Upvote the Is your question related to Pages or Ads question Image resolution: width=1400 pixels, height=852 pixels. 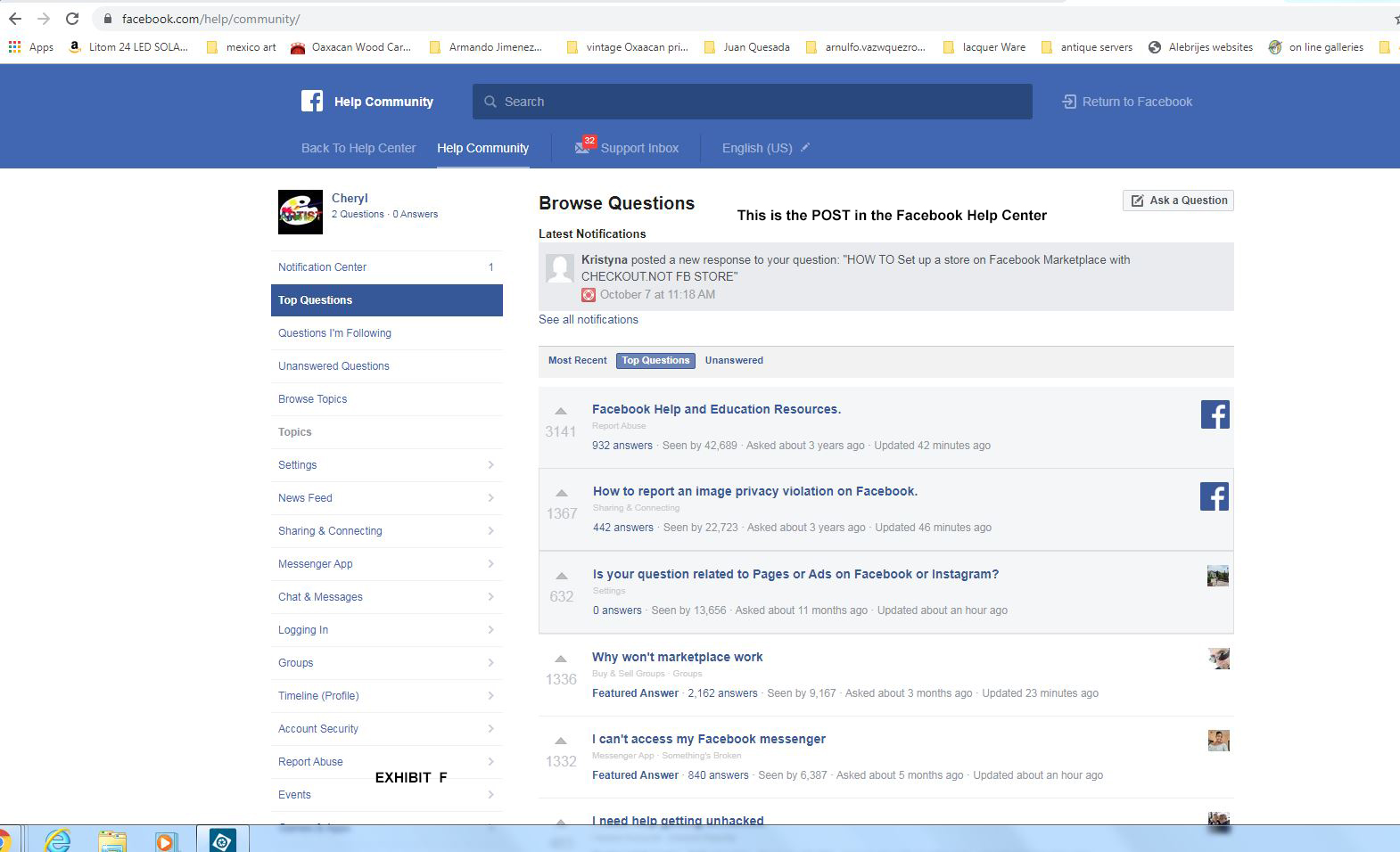tap(562, 576)
